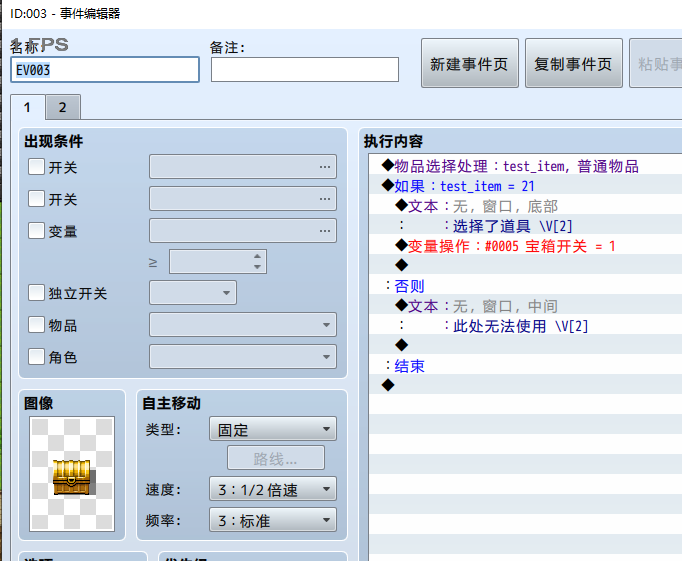Check the 角色 condition checkbox
682x561 pixels.
(36, 357)
